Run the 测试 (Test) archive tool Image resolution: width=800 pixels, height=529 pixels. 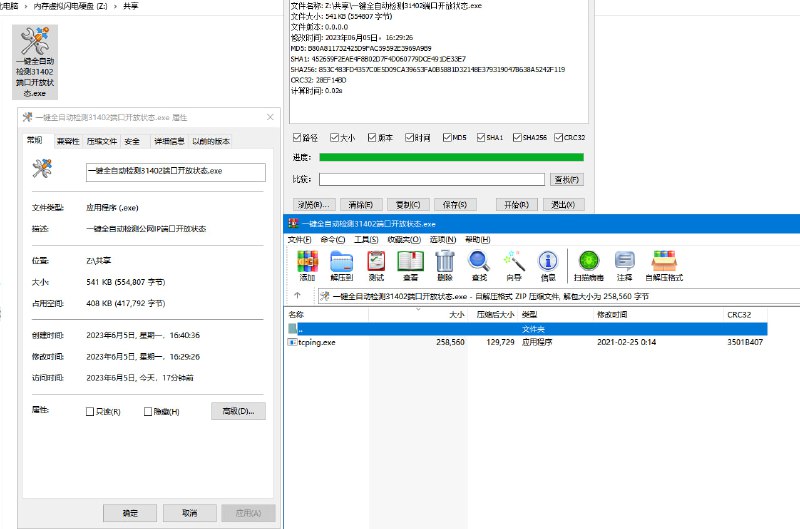[376, 264]
